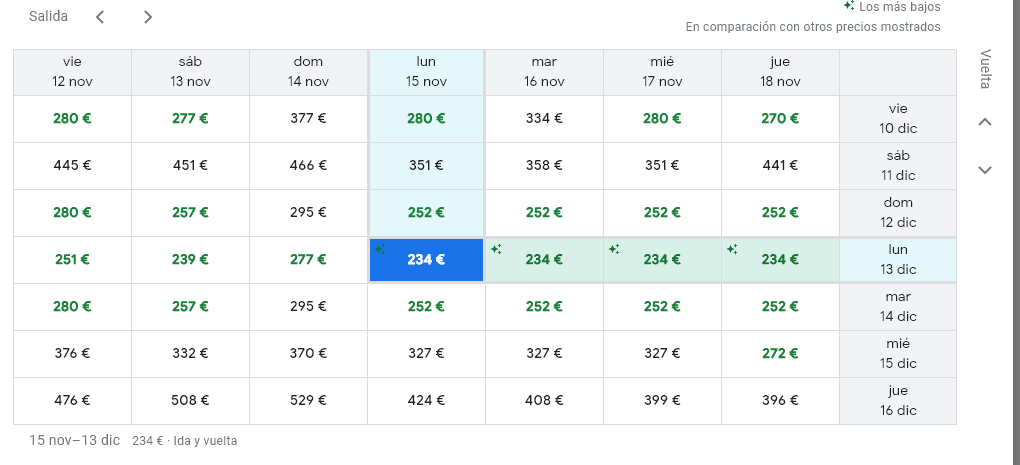This screenshot has width=1020, height=465.
Task: Select the 476 € price
Action: 72,401
